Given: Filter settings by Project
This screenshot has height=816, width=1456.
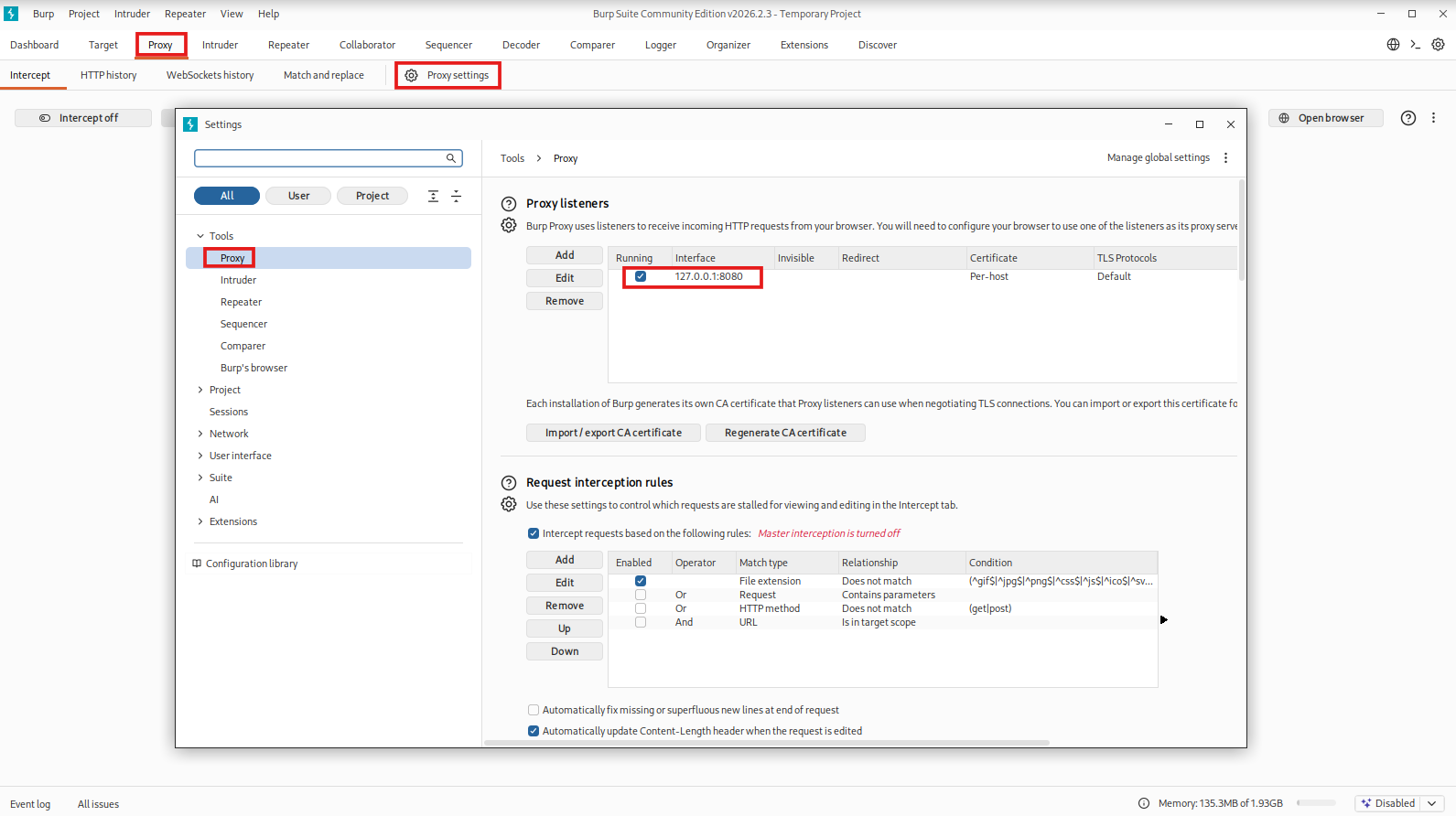Looking at the screenshot, I should 372,196.
